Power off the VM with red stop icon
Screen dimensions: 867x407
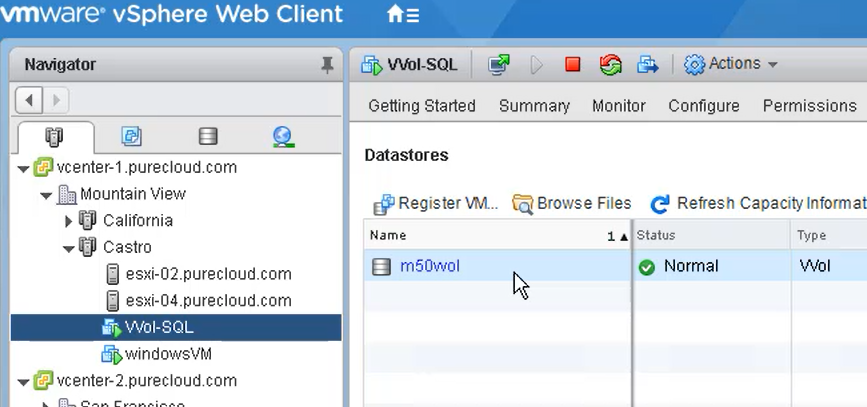tap(573, 65)
